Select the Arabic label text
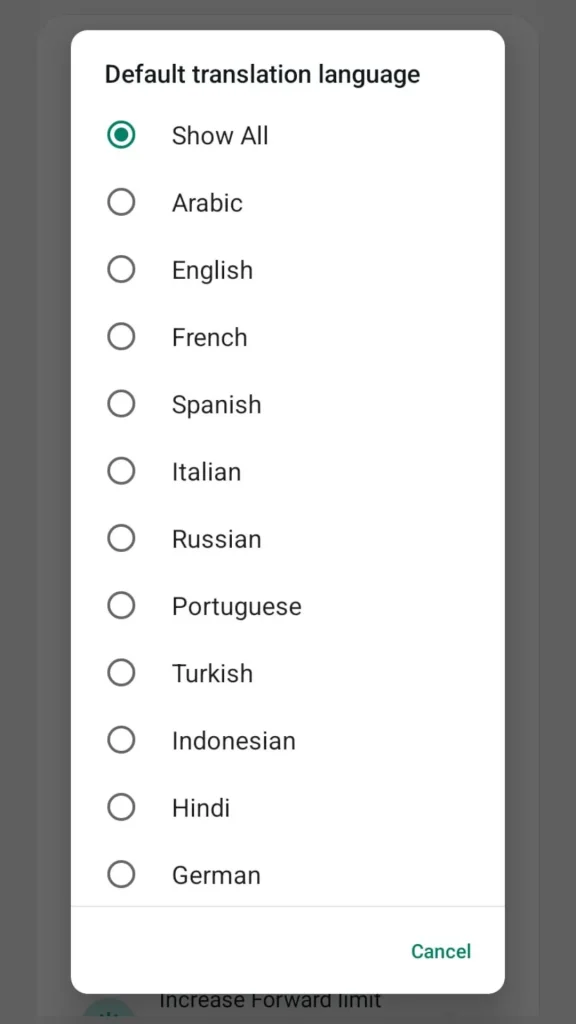The height and width of the screenshot is (1024, 576). (x=207, y=202)
